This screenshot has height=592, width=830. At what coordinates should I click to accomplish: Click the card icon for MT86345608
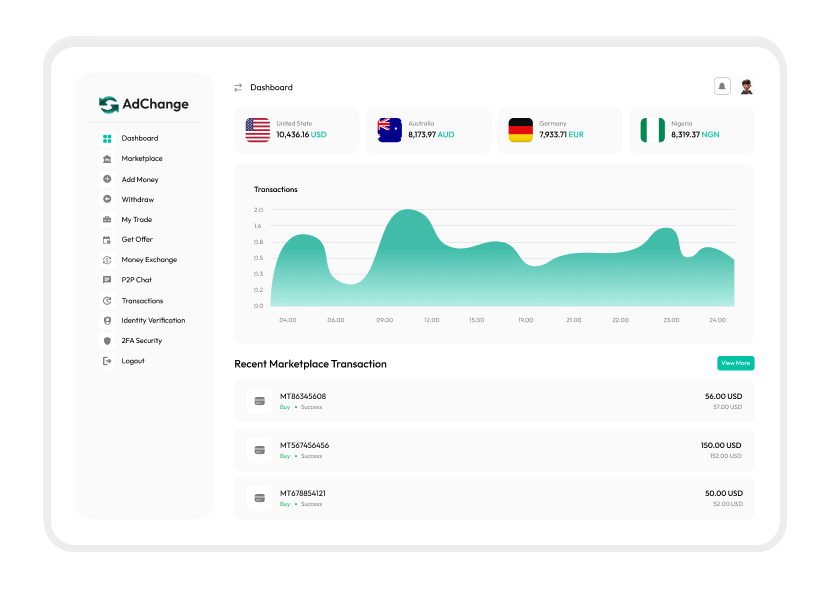[259, 401]
